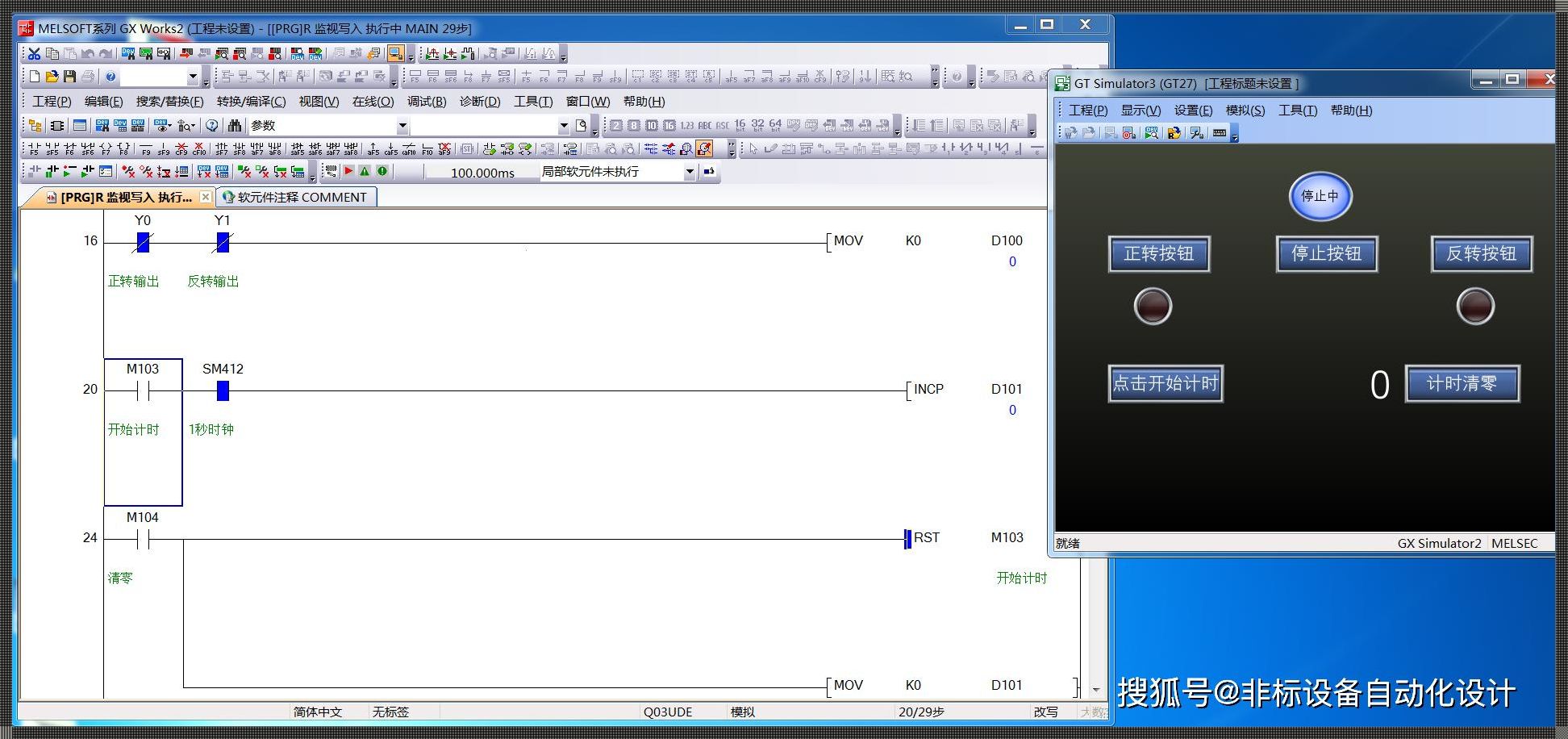Click device monitor Dev magnifier in GT Simulator

1152,132
